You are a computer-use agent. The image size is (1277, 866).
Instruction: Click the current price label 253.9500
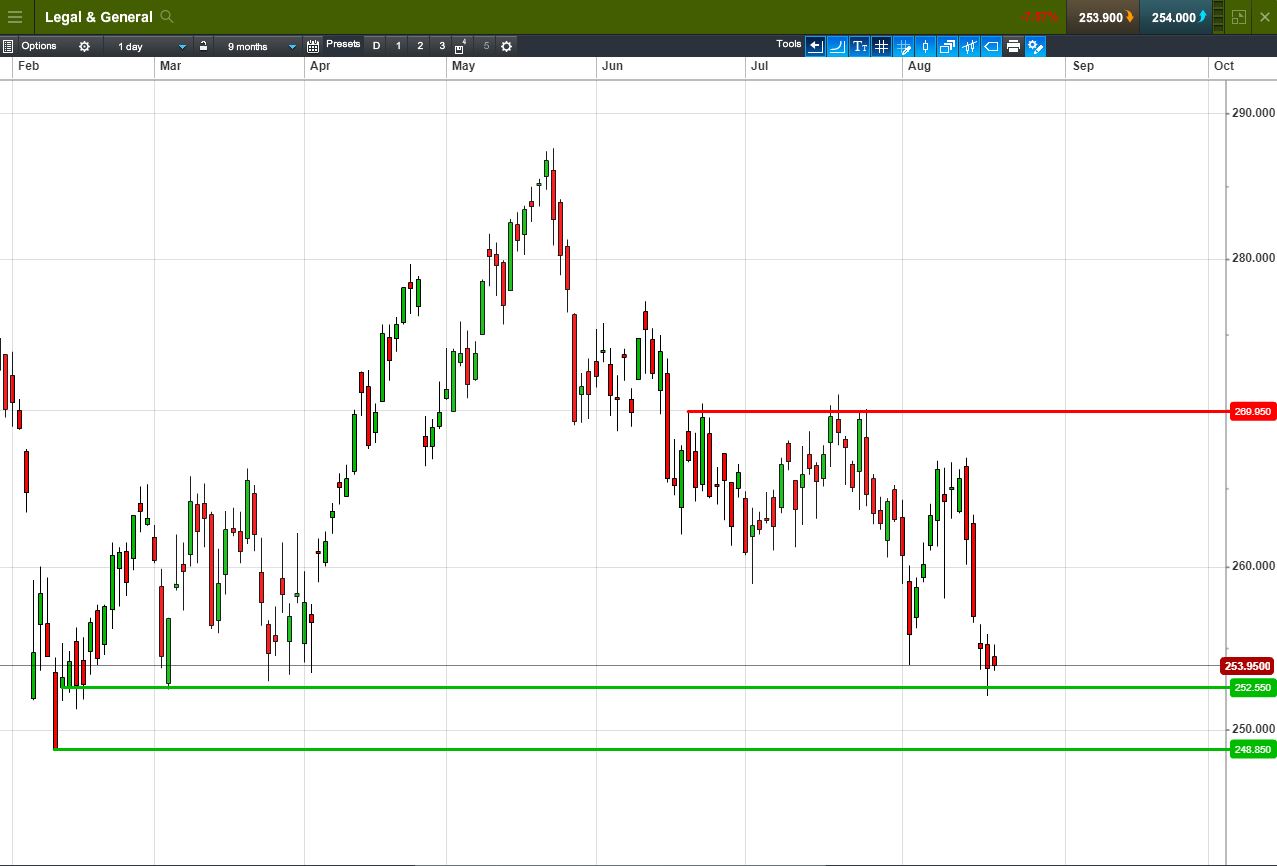(1247, 666)
